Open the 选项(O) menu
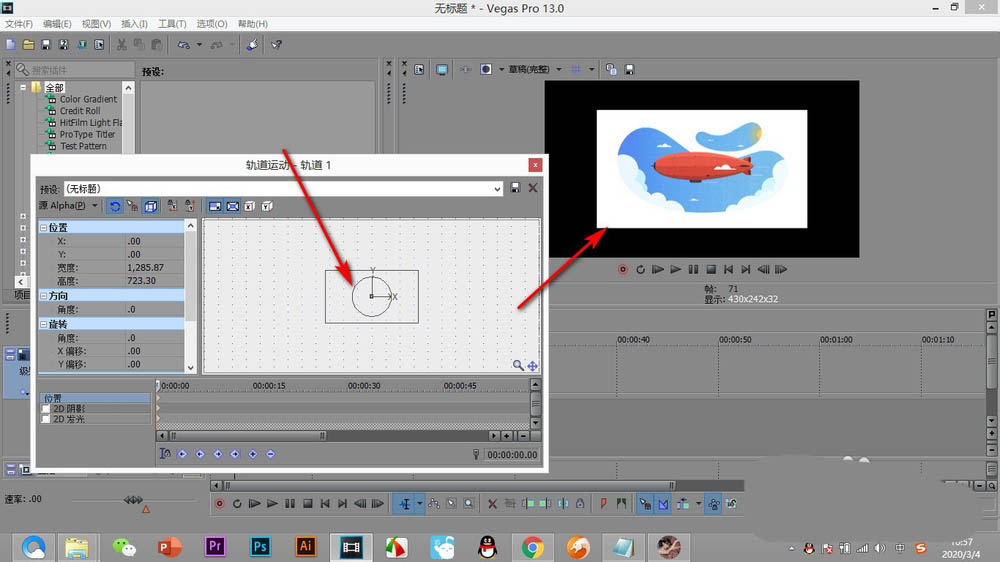 point(212,24)
